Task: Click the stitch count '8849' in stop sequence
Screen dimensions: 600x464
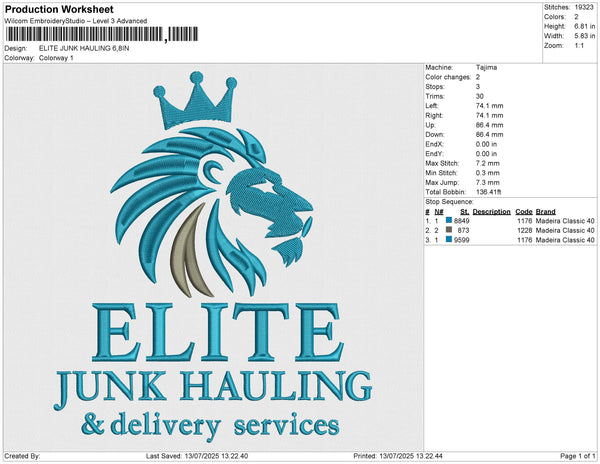Action: pyautogui.click(x=461, y=221)
